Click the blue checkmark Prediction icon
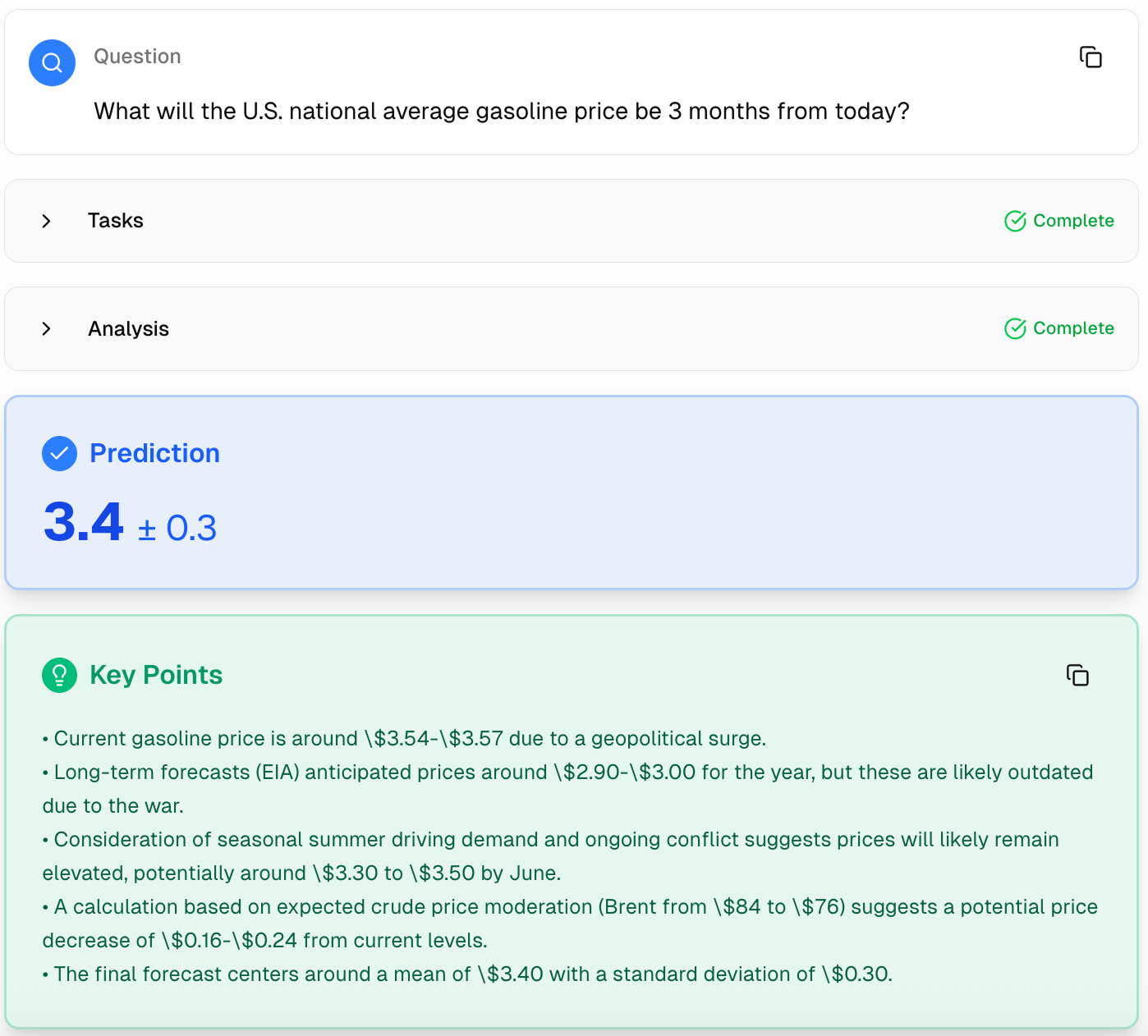 [x=59, y=453]
